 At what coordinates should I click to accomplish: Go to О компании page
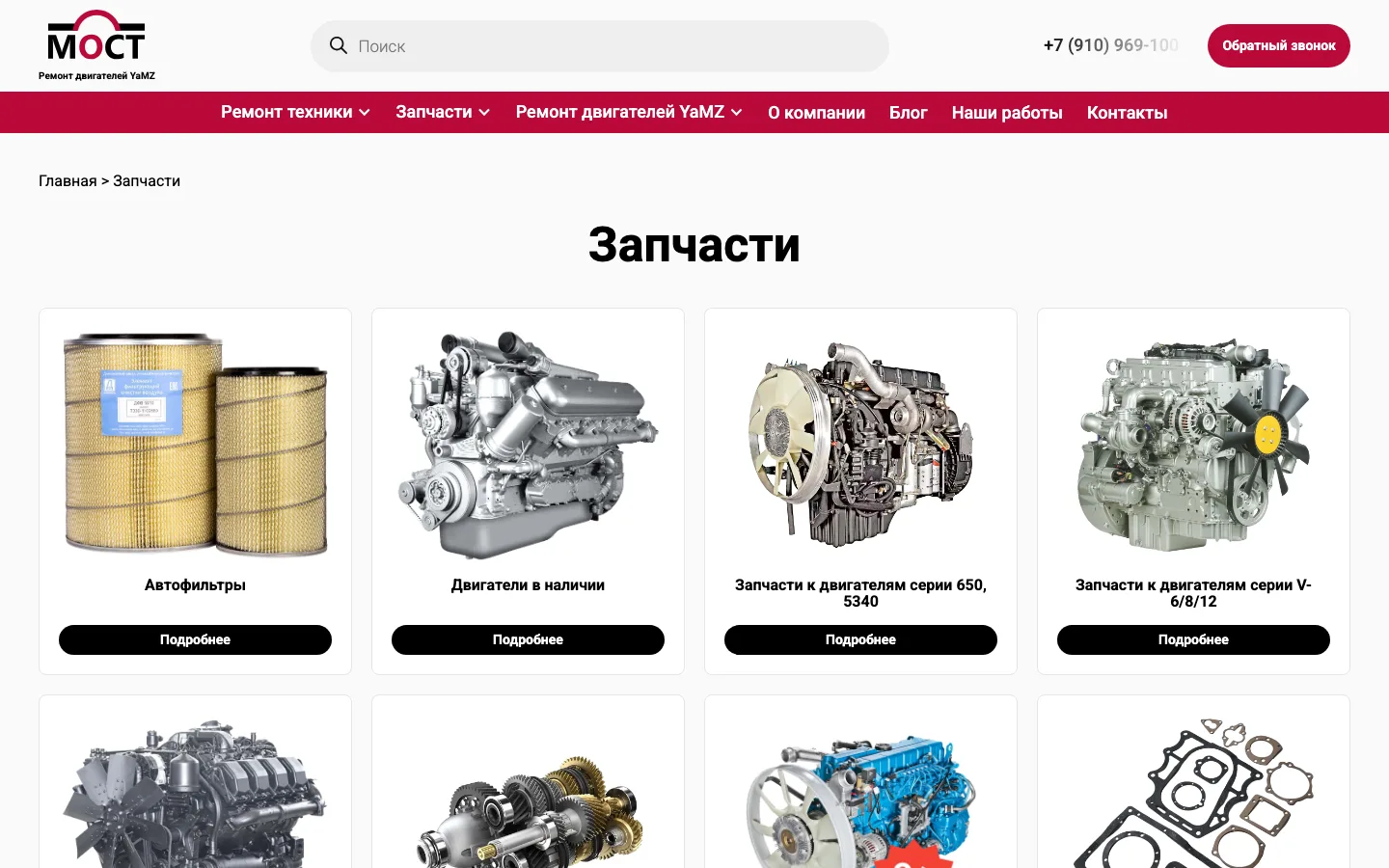tap(816, 113)
